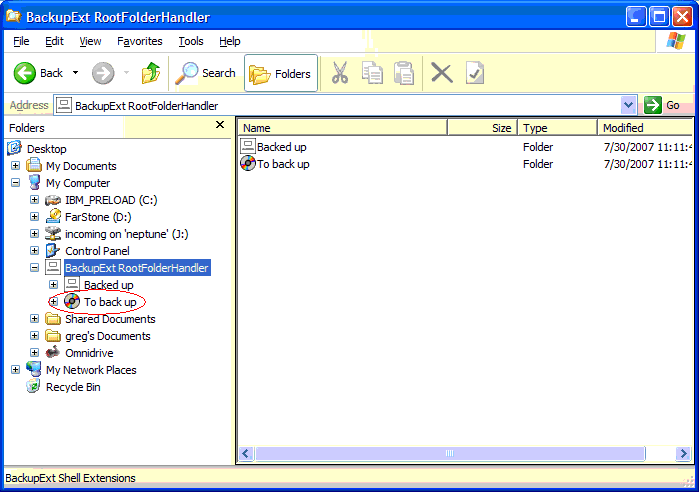Select Desktop in the folder tree
Image resolution: width=699 pixels, height=492 pixels.
[x=46, y=149]
